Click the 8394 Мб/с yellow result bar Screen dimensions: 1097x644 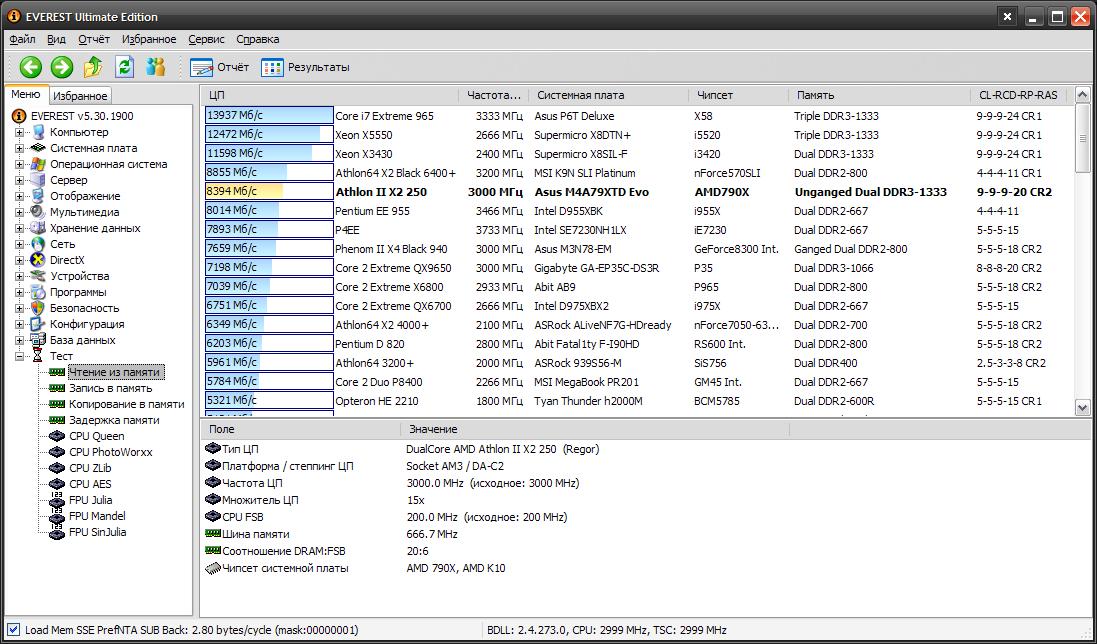click(244, 192)
